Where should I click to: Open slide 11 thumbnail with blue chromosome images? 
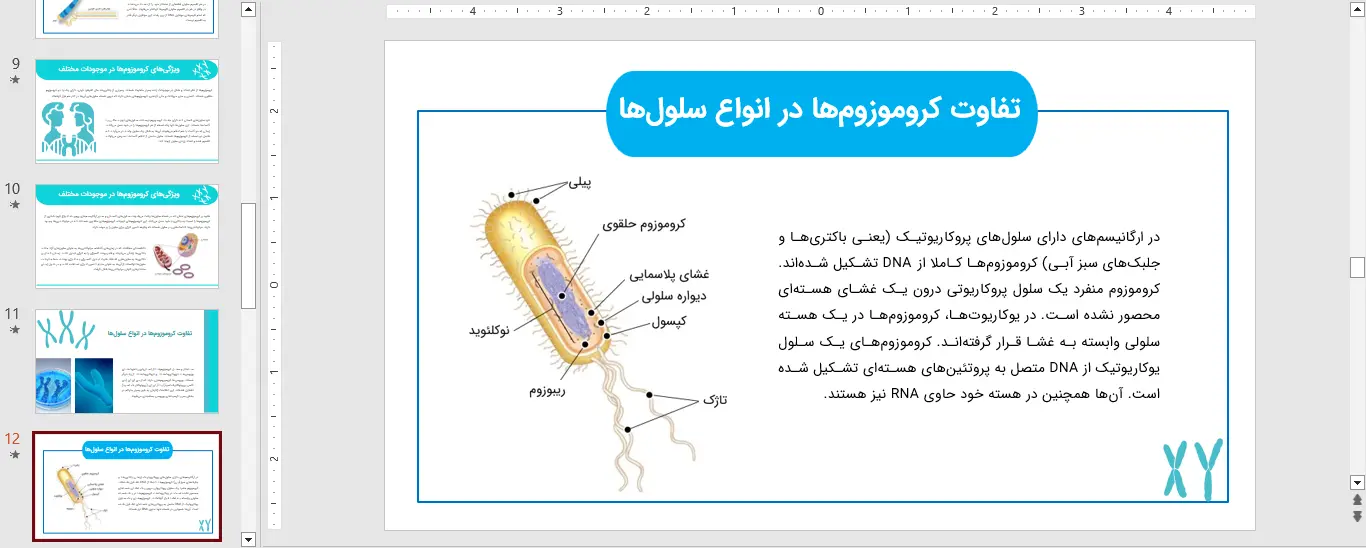(127, 361)
